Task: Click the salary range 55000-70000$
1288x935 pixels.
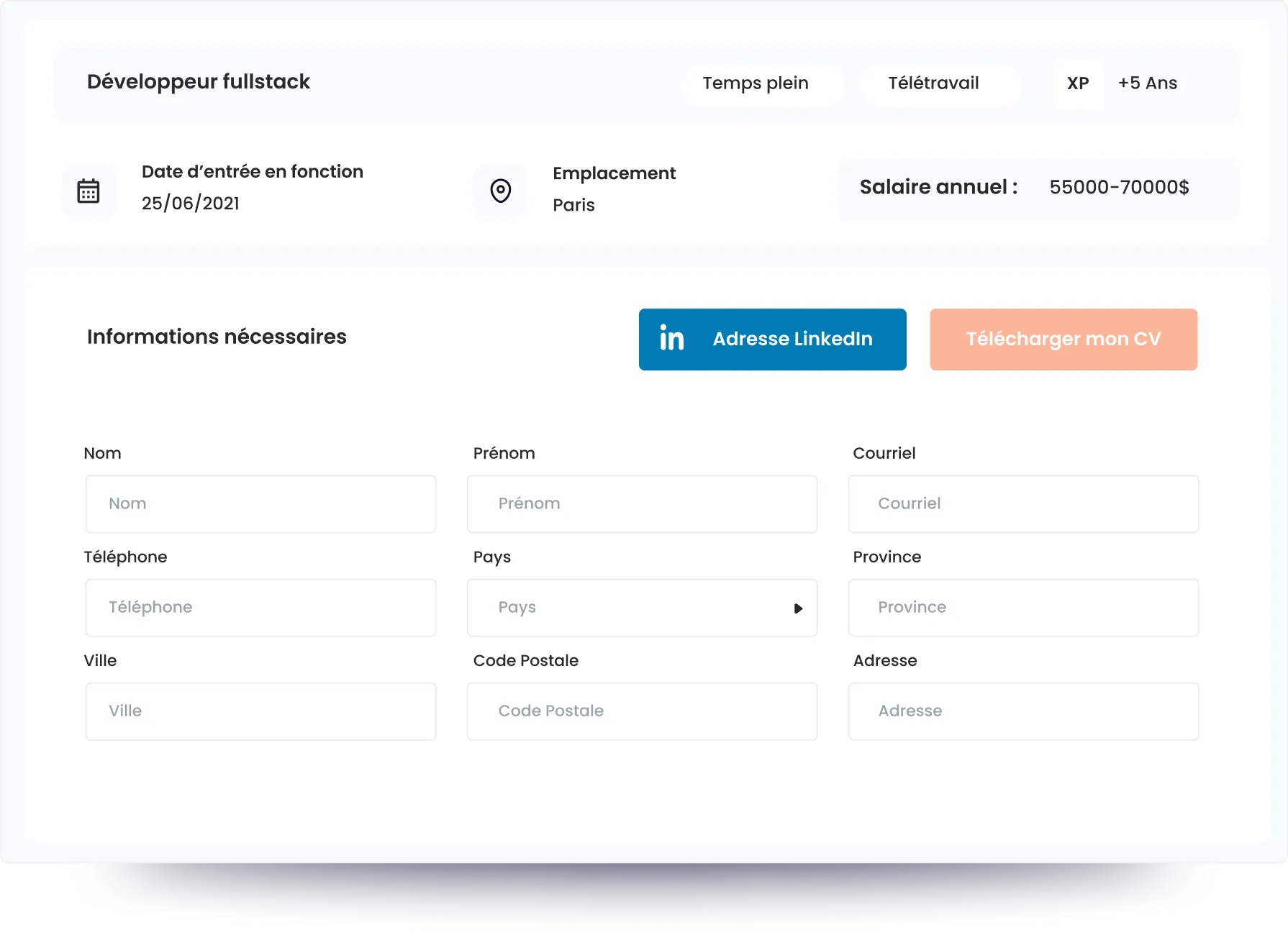Action: pos(1120,188)
